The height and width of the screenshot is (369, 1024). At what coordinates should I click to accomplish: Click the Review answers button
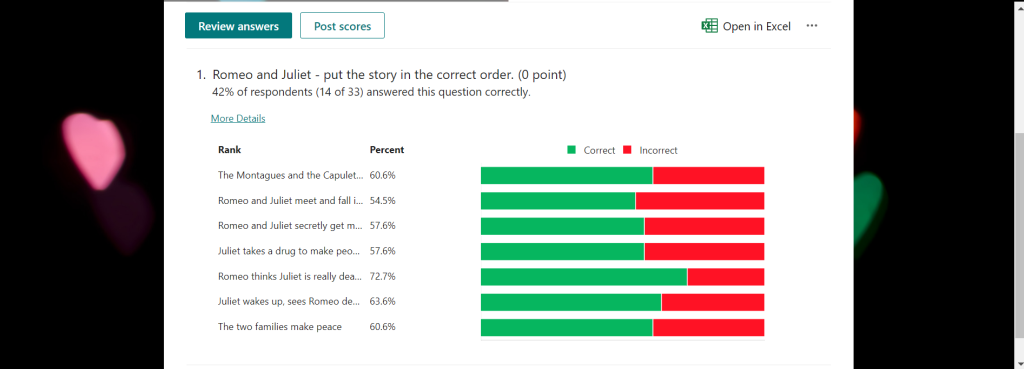(x=238, y=26)
